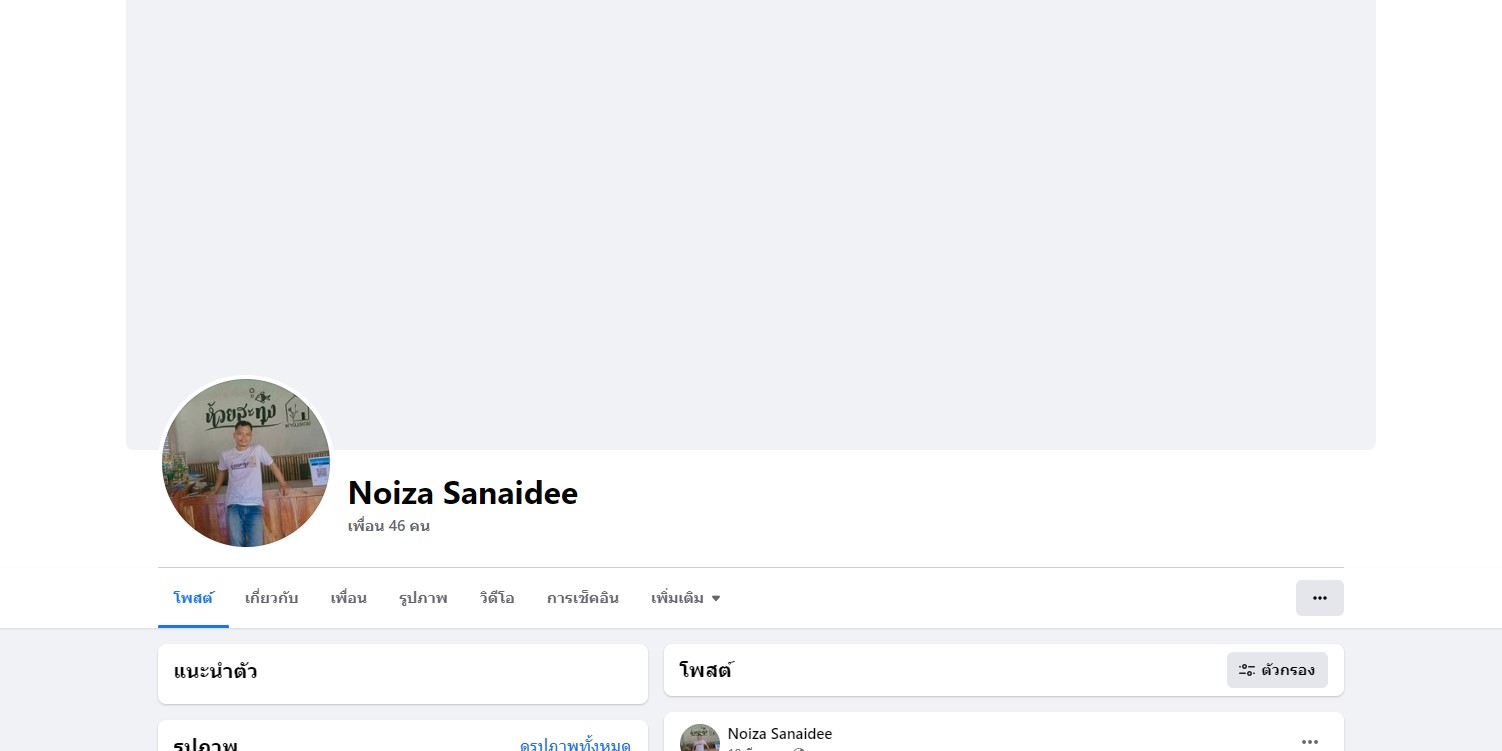Click the โพสต์ heading in the posts card
The image size is (1502, 751).
pyautogui.click(x=705, y=671)
